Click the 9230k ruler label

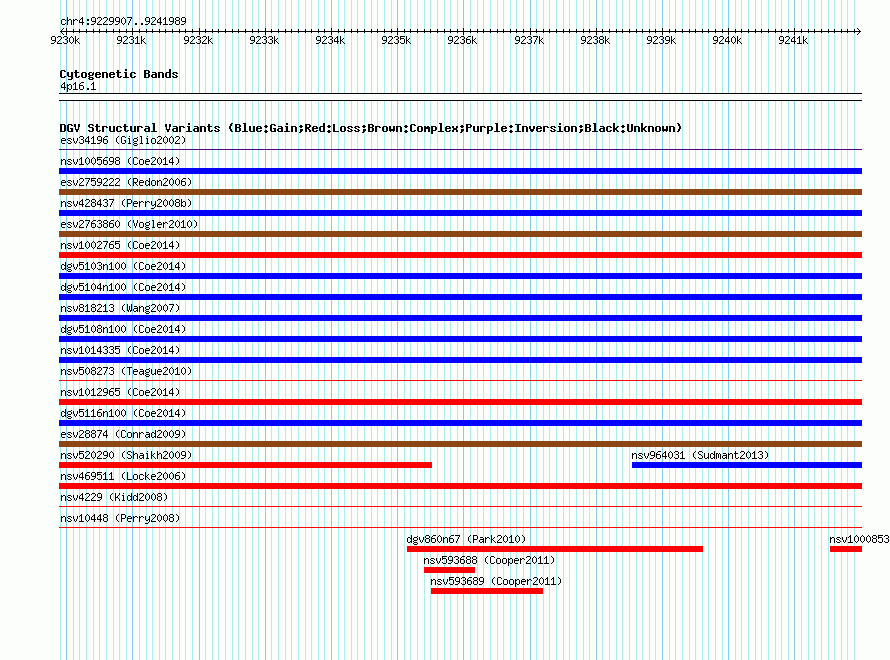click(x=65, y=40)
